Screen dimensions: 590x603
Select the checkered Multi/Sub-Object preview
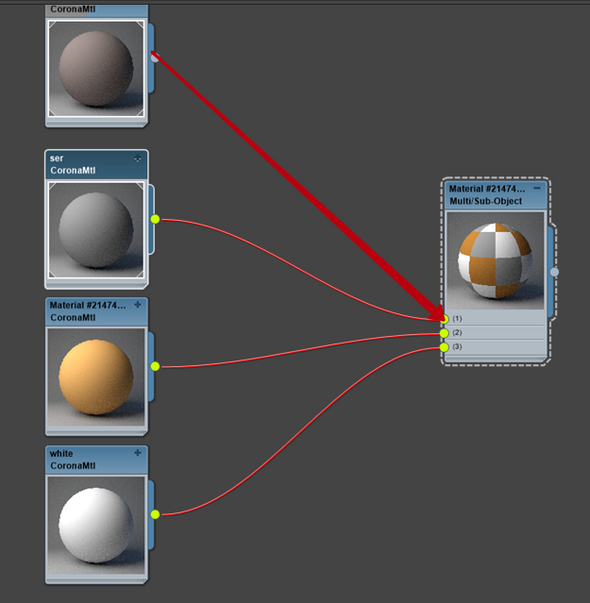(x=495, y=260)
